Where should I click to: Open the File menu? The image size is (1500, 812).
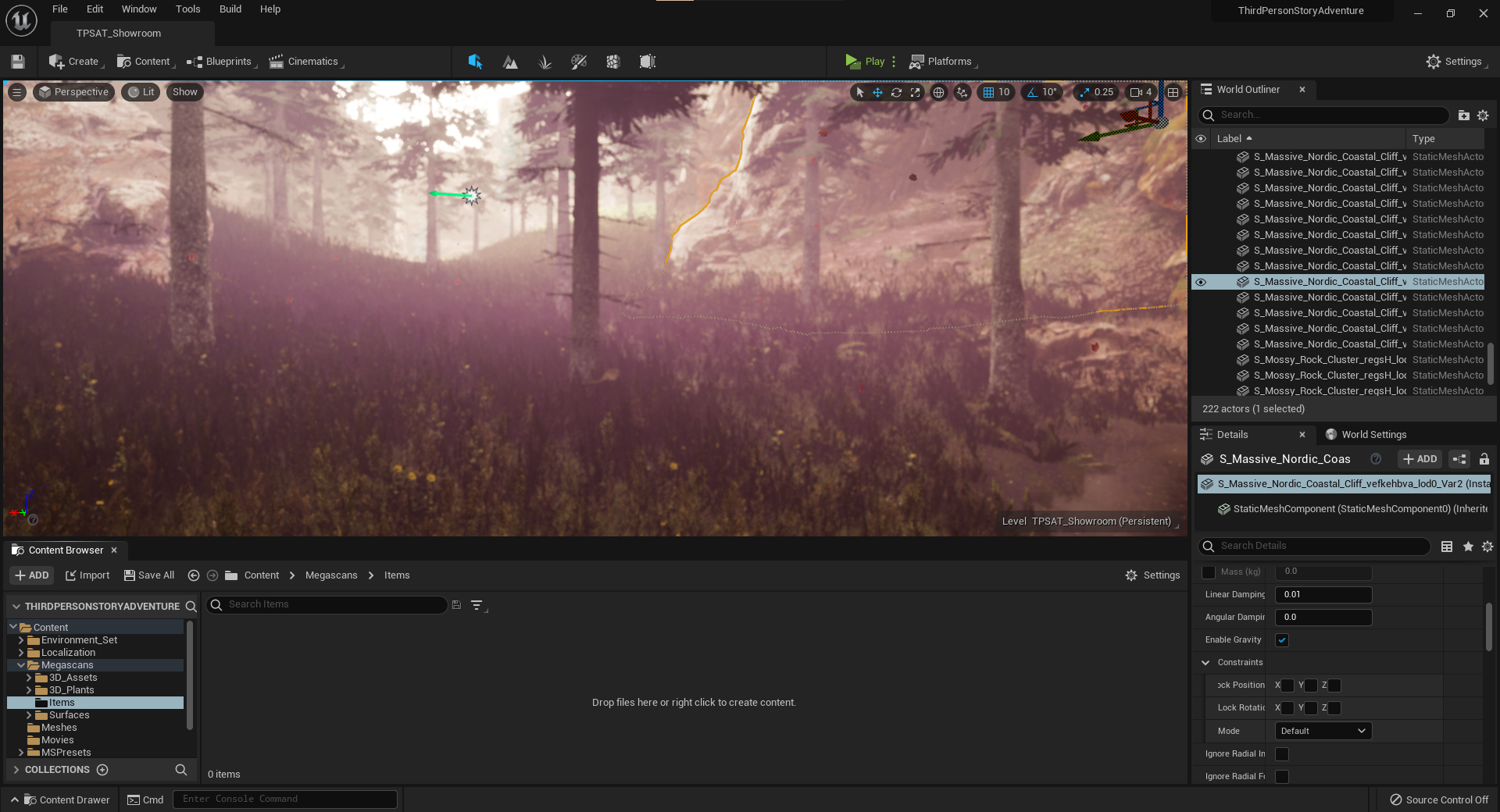click(x=60, y=9)
